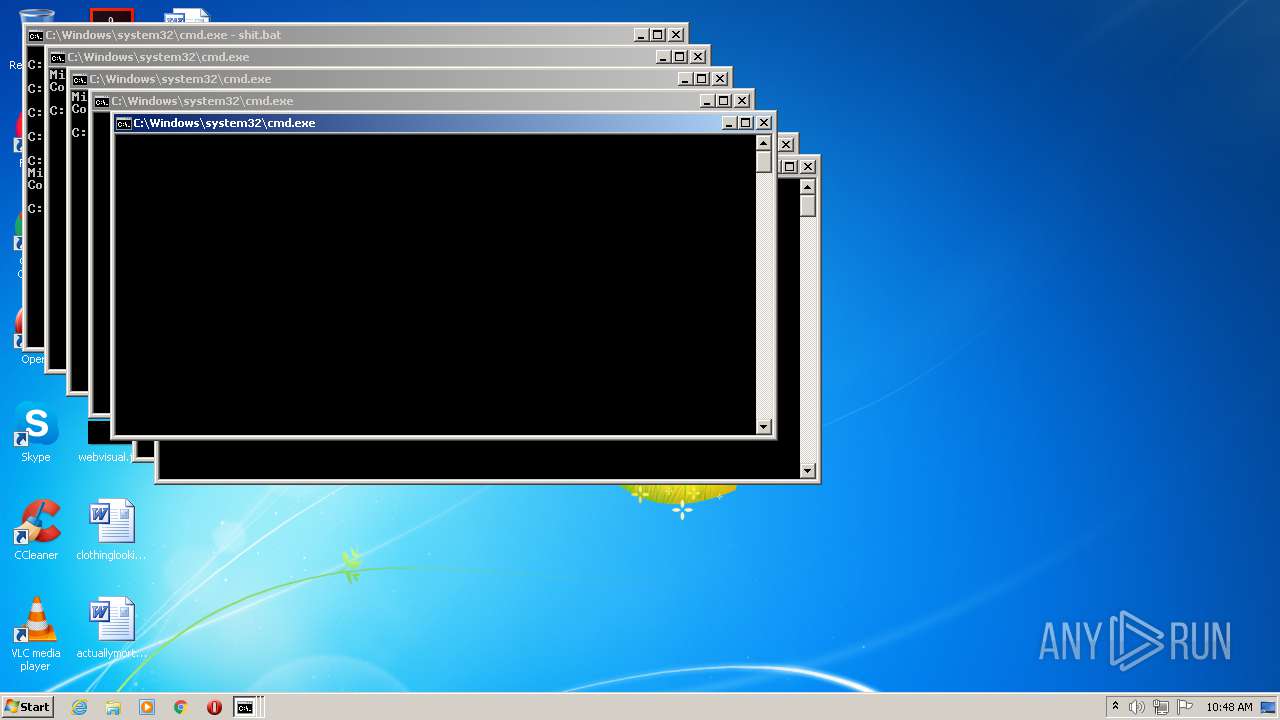The width and height of the screenshot is (1280, 720).
Task: Close the second cmd.exe window
Action: click(x=698, y=57)
